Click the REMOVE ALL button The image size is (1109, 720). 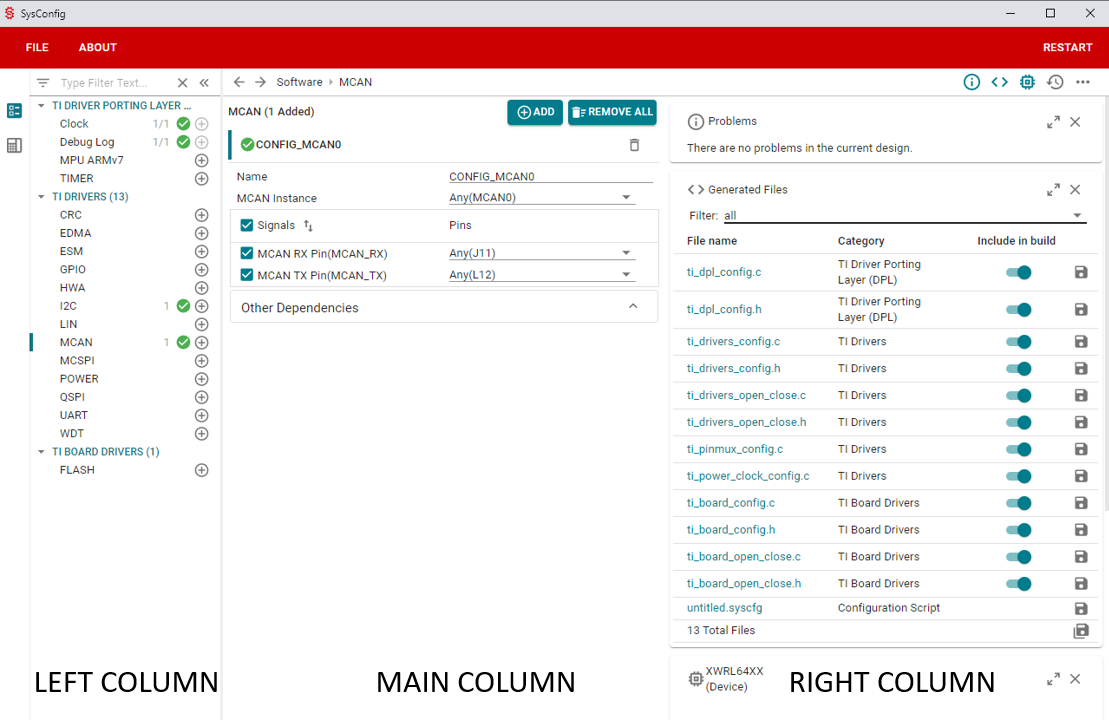(x=612, y=112)
